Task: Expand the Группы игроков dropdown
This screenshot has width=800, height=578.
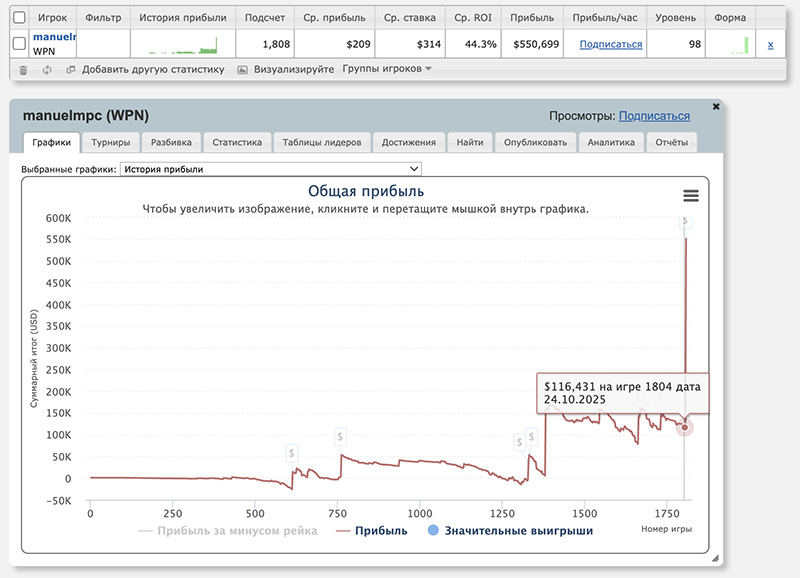Action: pyautogui.click(x=386, y=69)
